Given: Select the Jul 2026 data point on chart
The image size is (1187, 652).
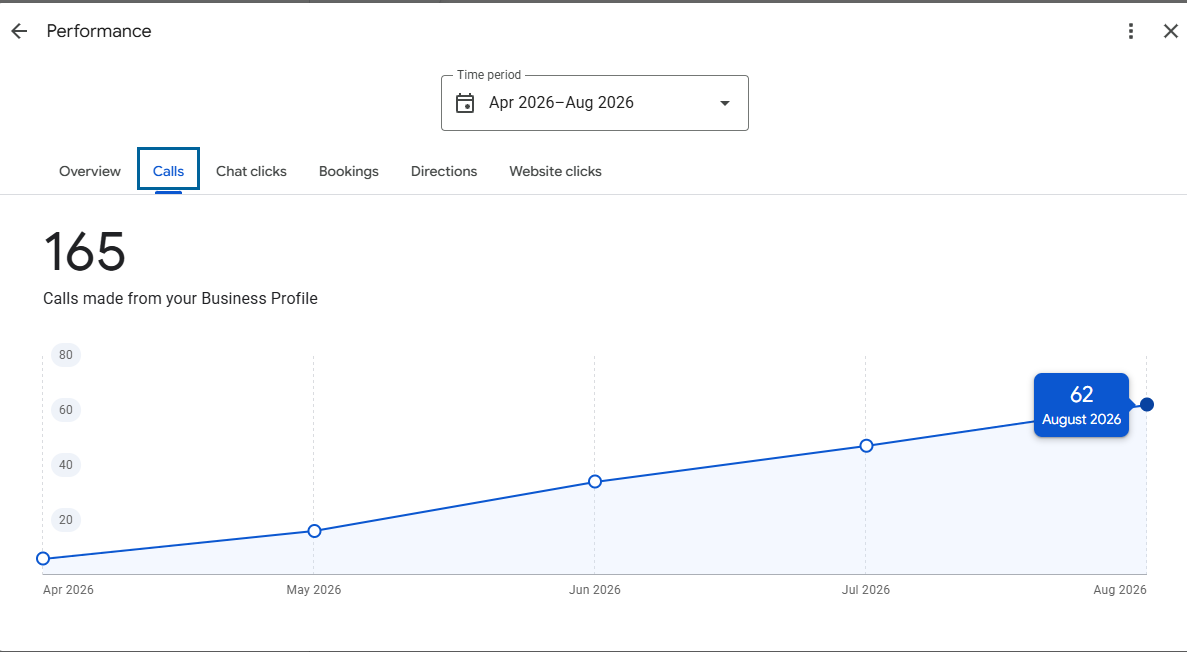Looking at the screenshot, I should point(867,446).
